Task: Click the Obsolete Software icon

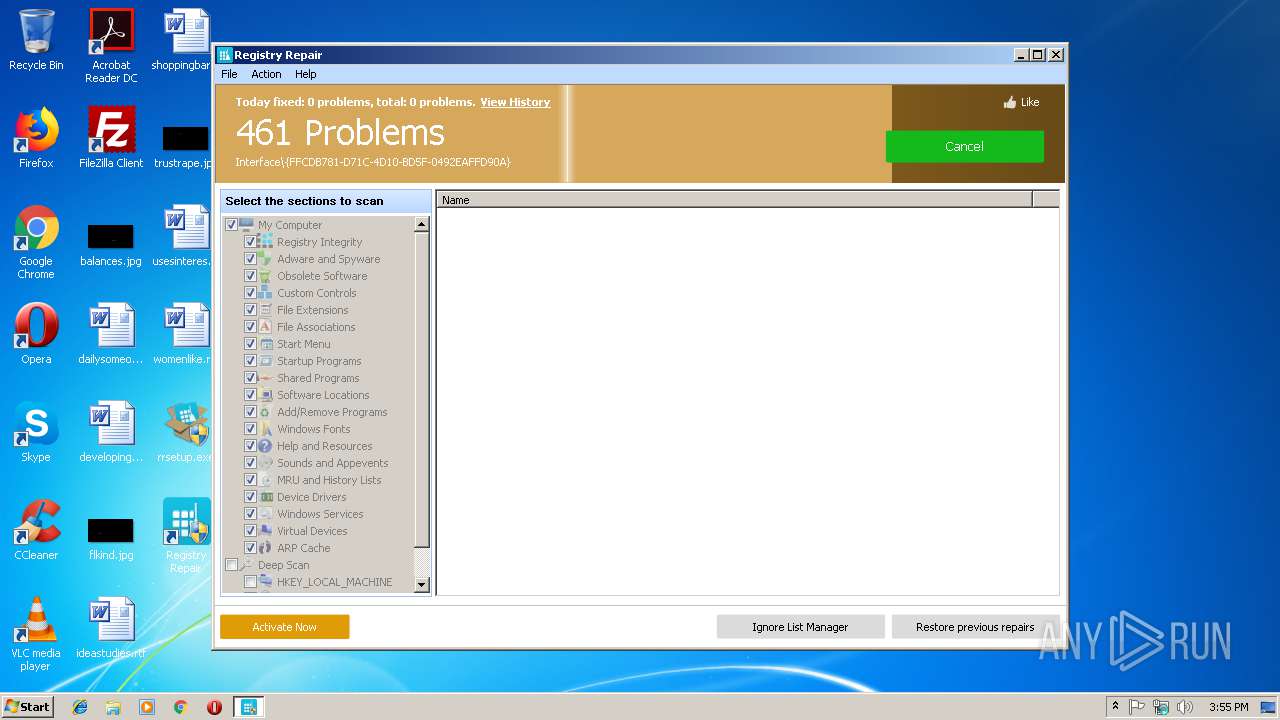Action: [x=266, y=276]
